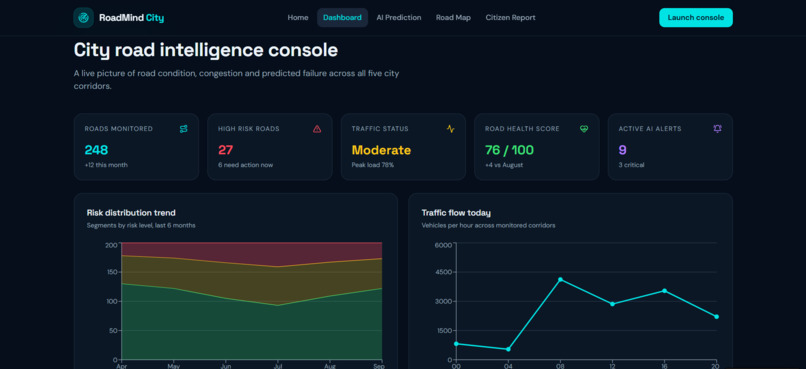Viewport: 806px width, 369px height.
Task: Click the 9 active alerts value
Action: (622, 150)
